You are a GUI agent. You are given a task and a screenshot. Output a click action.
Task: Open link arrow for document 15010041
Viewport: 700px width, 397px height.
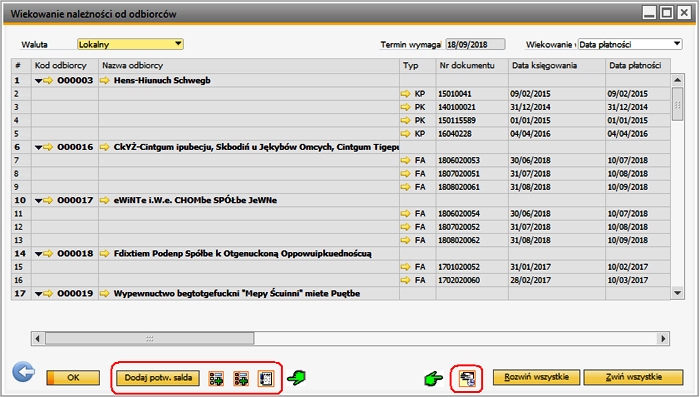coord(405,94)
